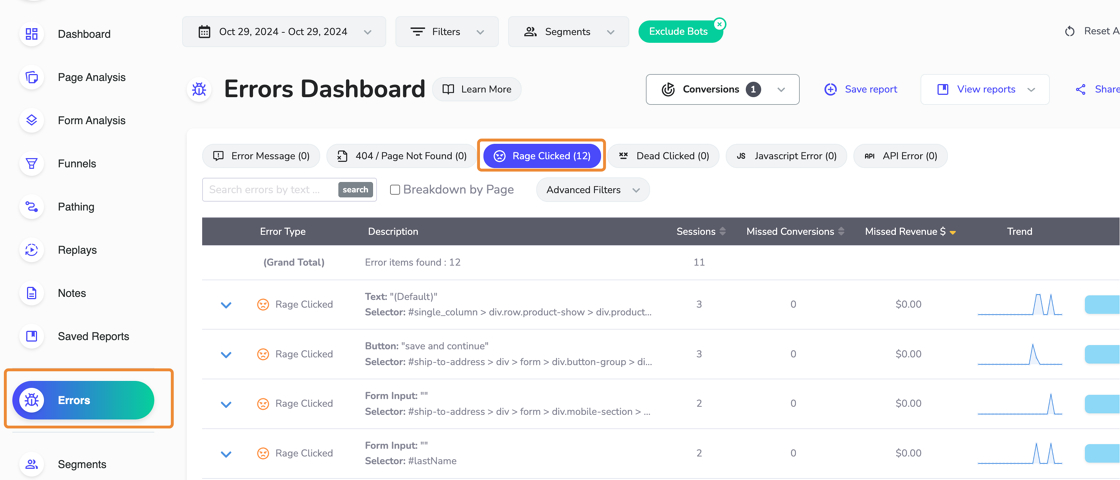This screenshot has width=1120, height=480.
Task: Open the date range dropdown
Action: pyautogui.click(x=284, y=32)
